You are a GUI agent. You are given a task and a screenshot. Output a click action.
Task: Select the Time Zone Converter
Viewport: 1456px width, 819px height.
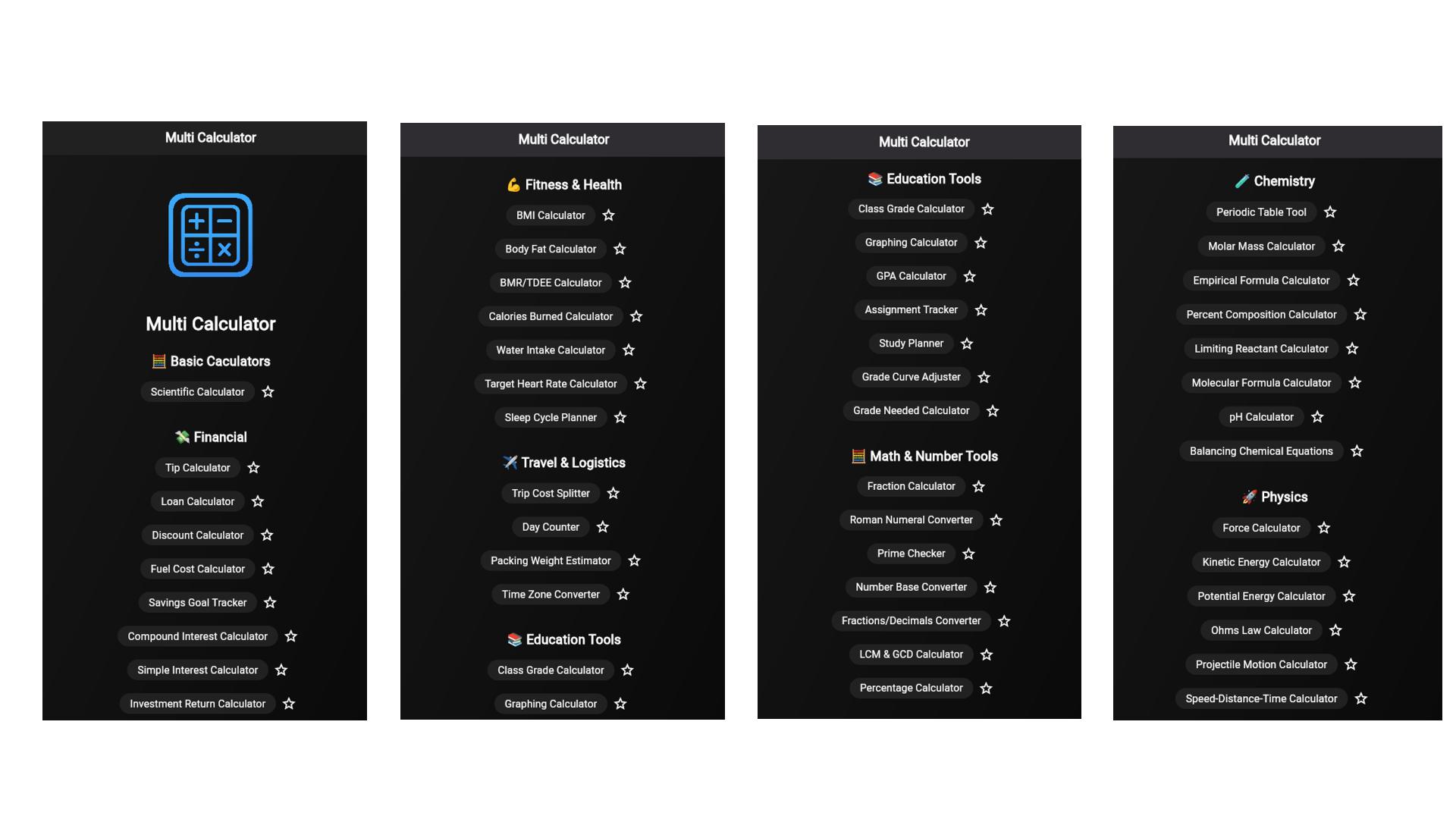551,595
